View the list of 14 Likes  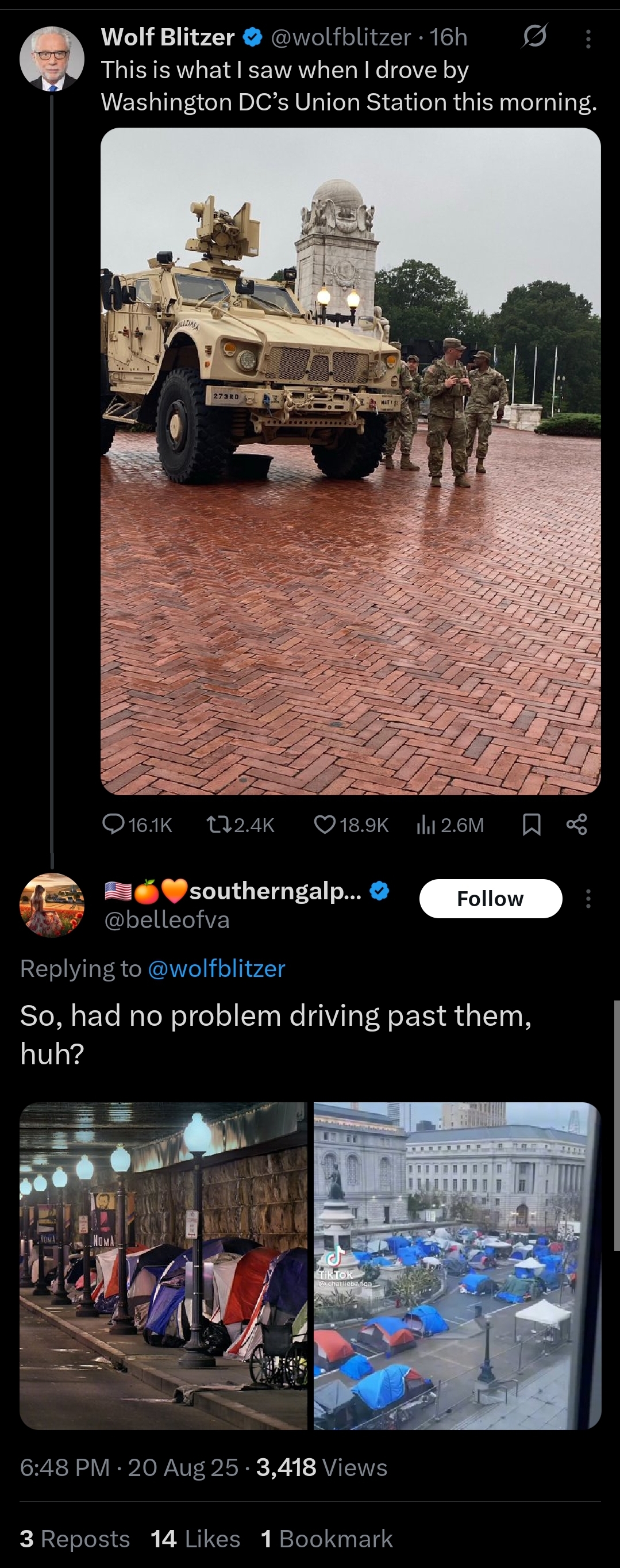[x=195, y=1539]
